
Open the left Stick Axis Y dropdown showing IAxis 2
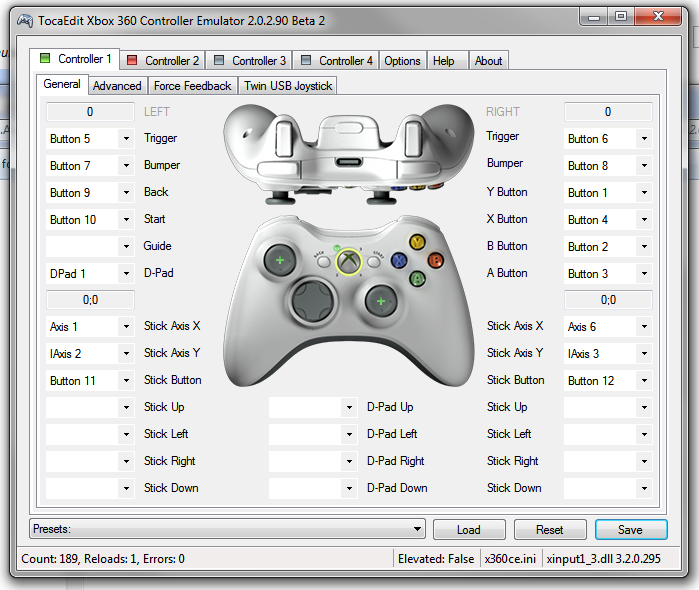tap(90, 354)
